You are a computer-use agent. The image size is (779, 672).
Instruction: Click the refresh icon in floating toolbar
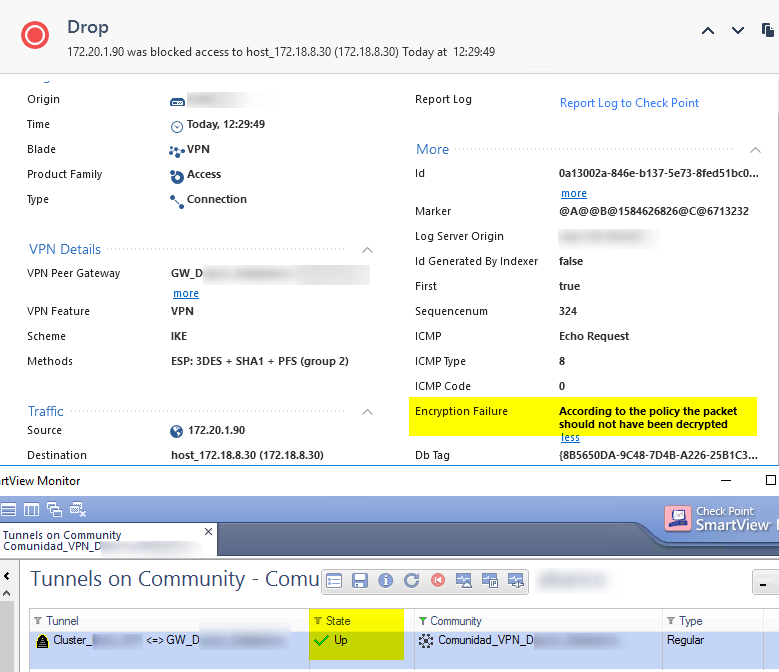411,580
